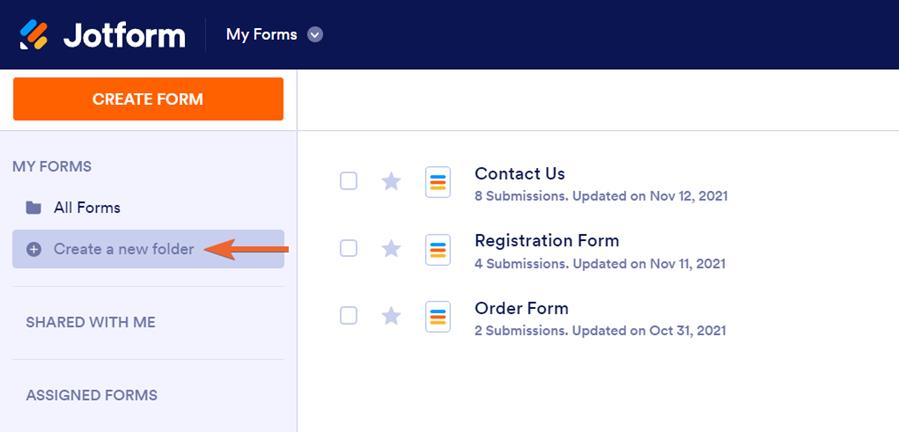Open the Order Form title link
Screen dimensions: 899x432
coord(521,308)
